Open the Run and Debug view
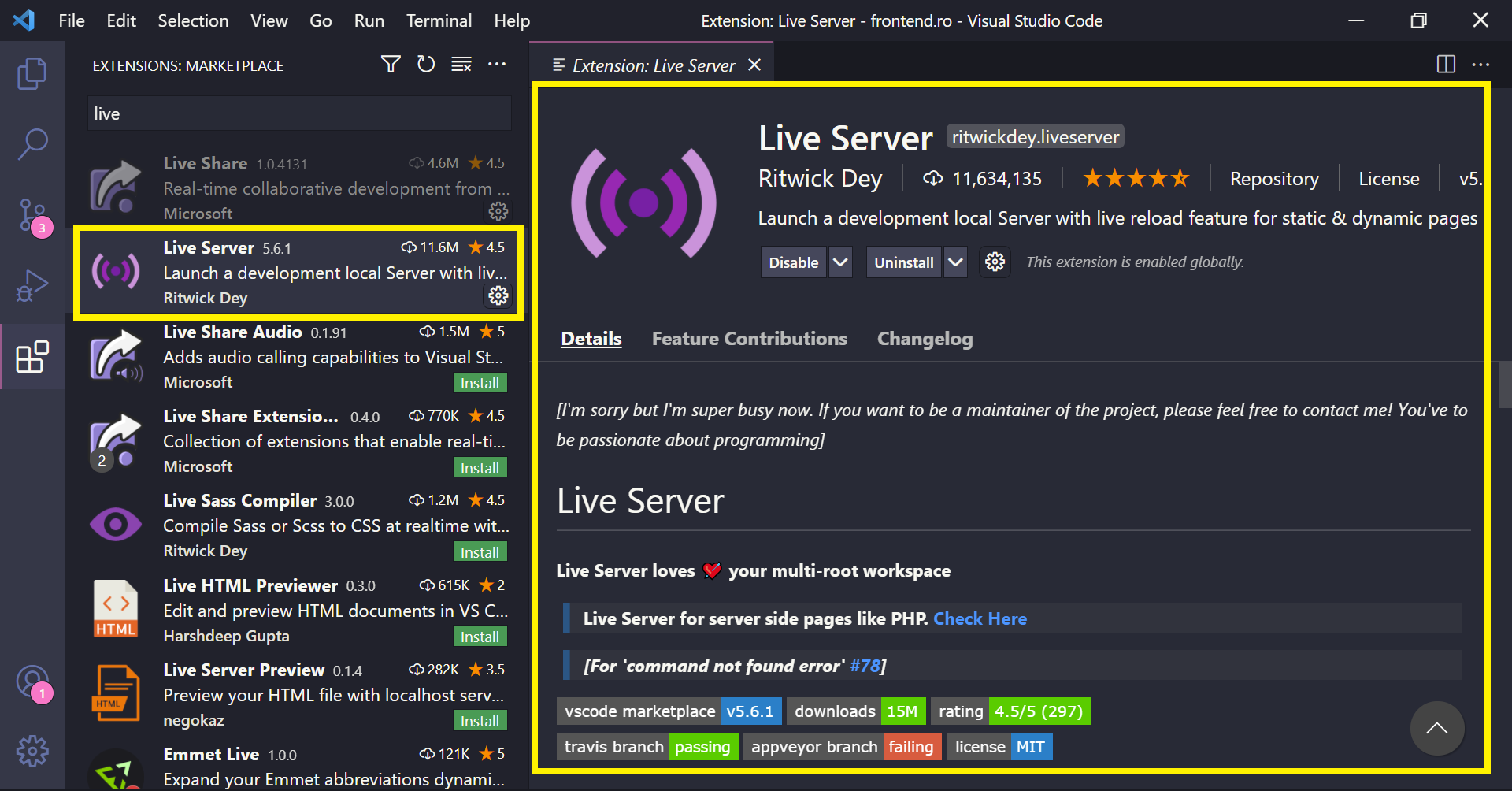The image size is (1512, 791). (x=32, y=286)
